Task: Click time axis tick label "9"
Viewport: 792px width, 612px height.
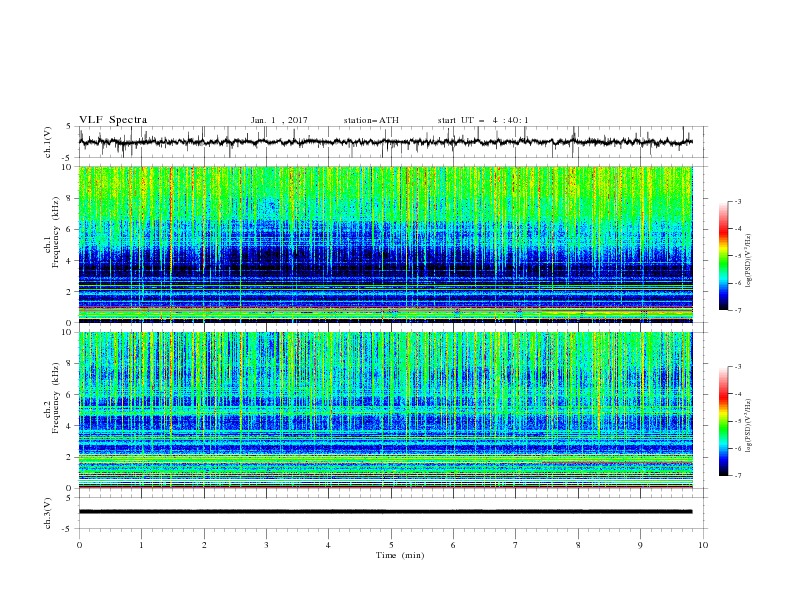Action: (640, 545)
